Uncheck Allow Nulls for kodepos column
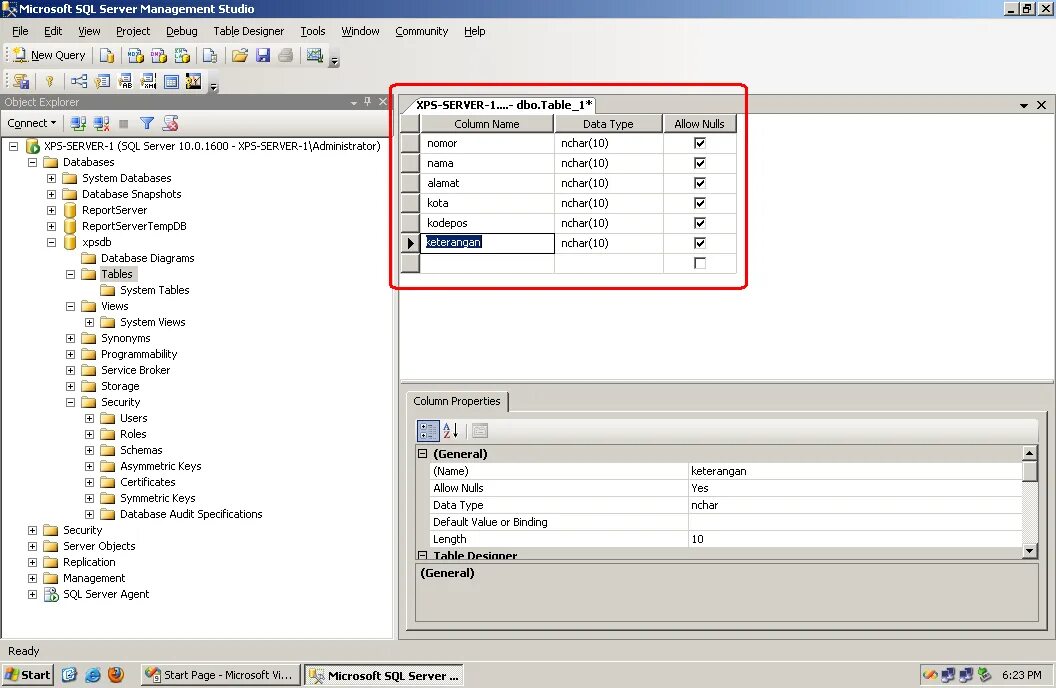The height and width of the screenshot is (688, 1056). coord(700,223)
